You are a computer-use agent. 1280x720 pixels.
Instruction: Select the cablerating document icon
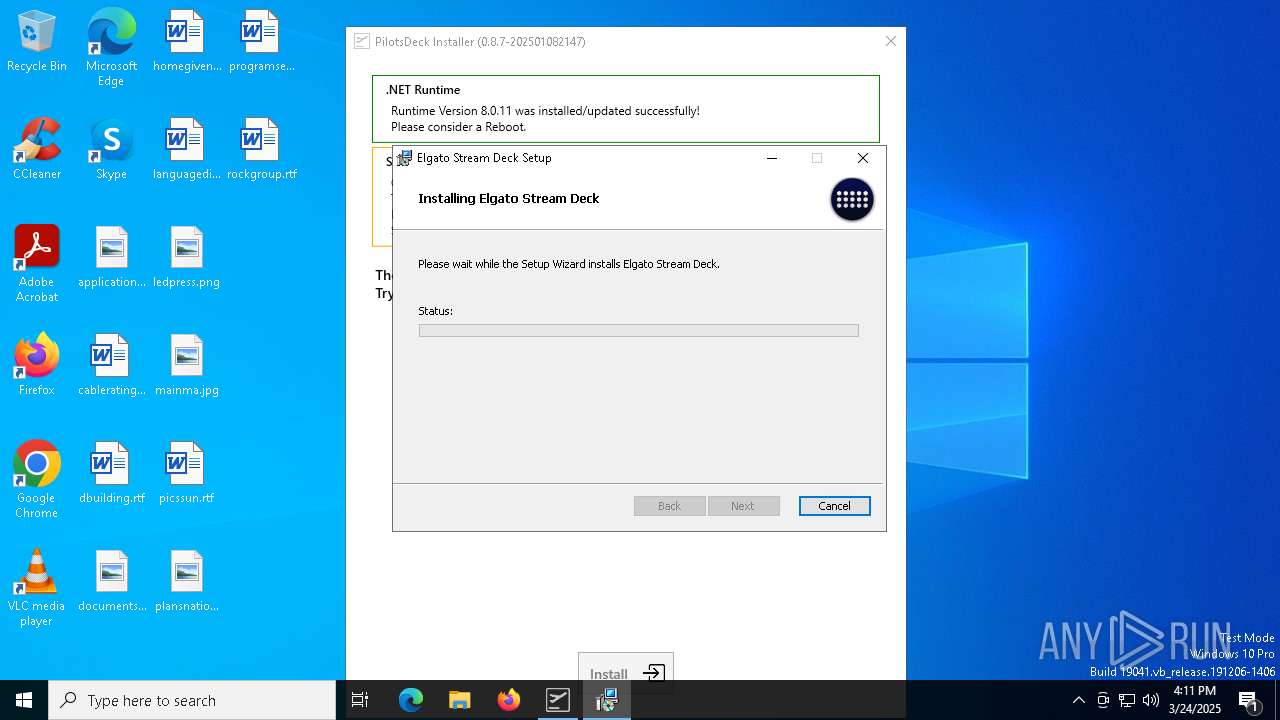pos(111,366)
